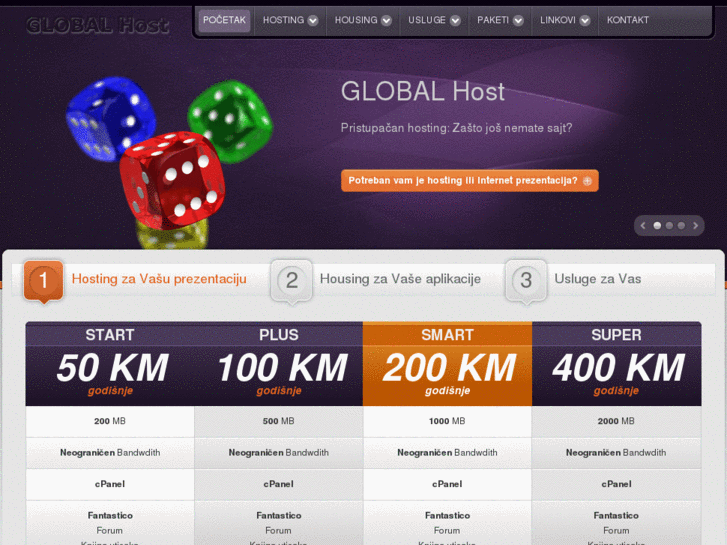The image size is (727, 545).
Task: Open the POČETAK menu item
Action: (224, 20)
